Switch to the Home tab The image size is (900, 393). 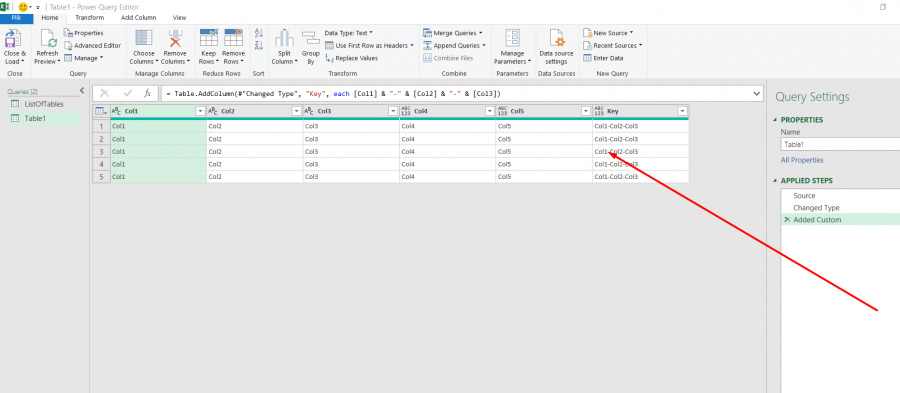50,18
